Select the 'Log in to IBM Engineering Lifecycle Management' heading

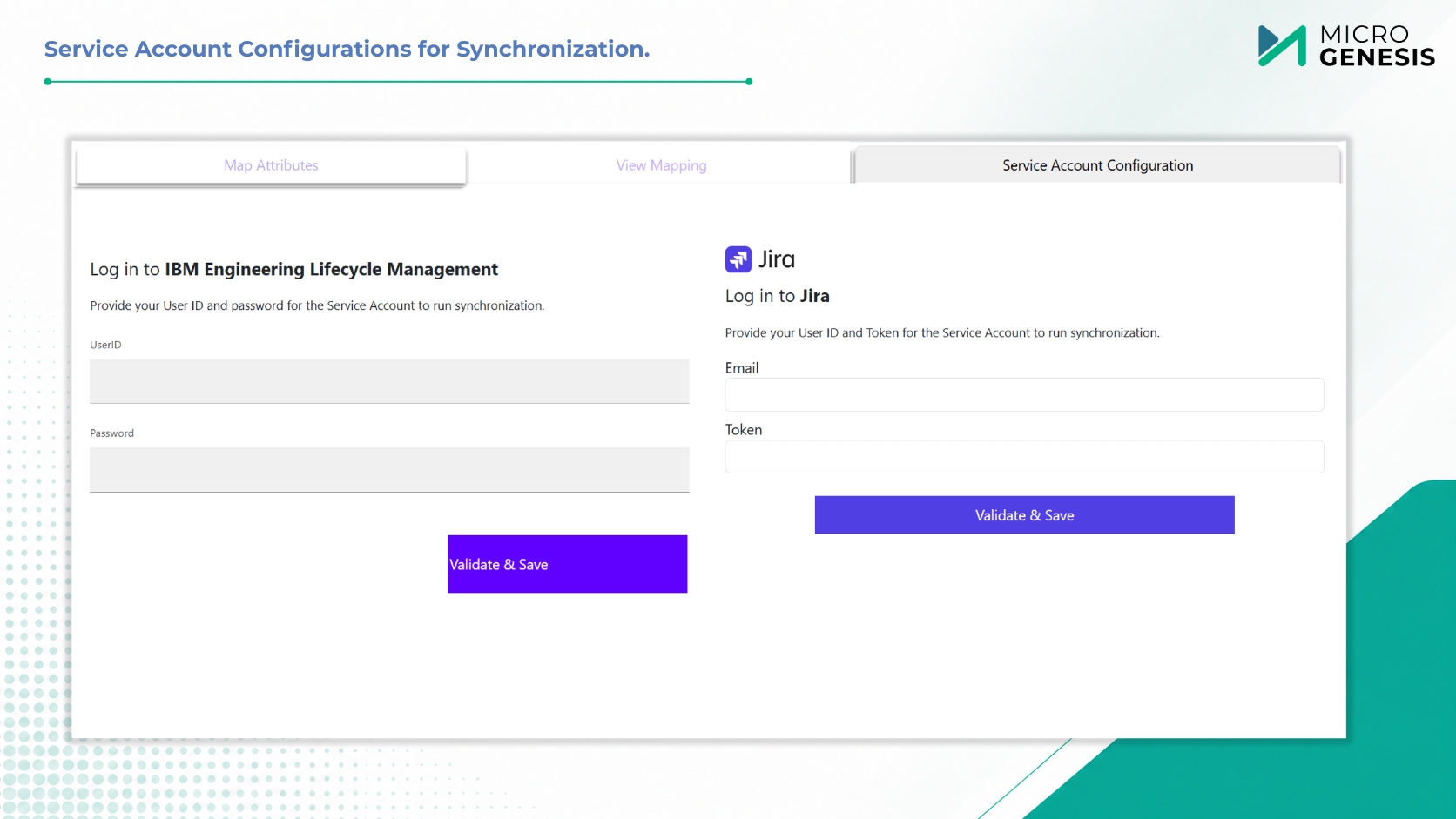click(294, 269)
